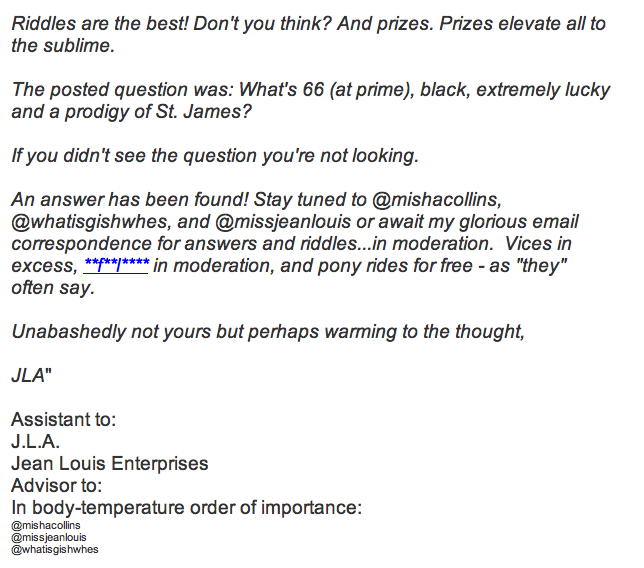Image resolution: width=644 pixels, height=568 pixels.
Task: Click the italic @whatisgishwhes mention in paragraph
Action: tap(90, 222)
